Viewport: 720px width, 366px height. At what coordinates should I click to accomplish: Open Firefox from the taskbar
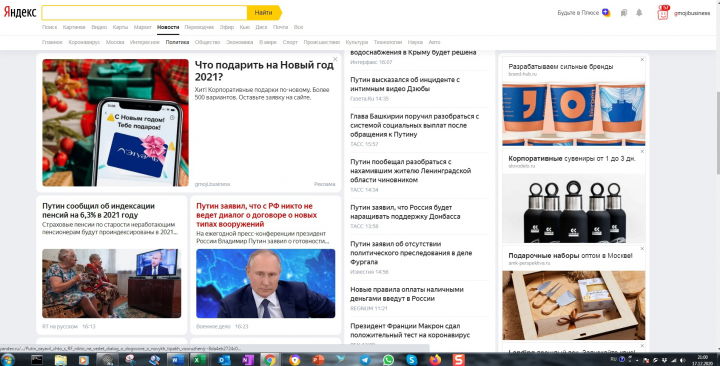(x=435, y=360)
